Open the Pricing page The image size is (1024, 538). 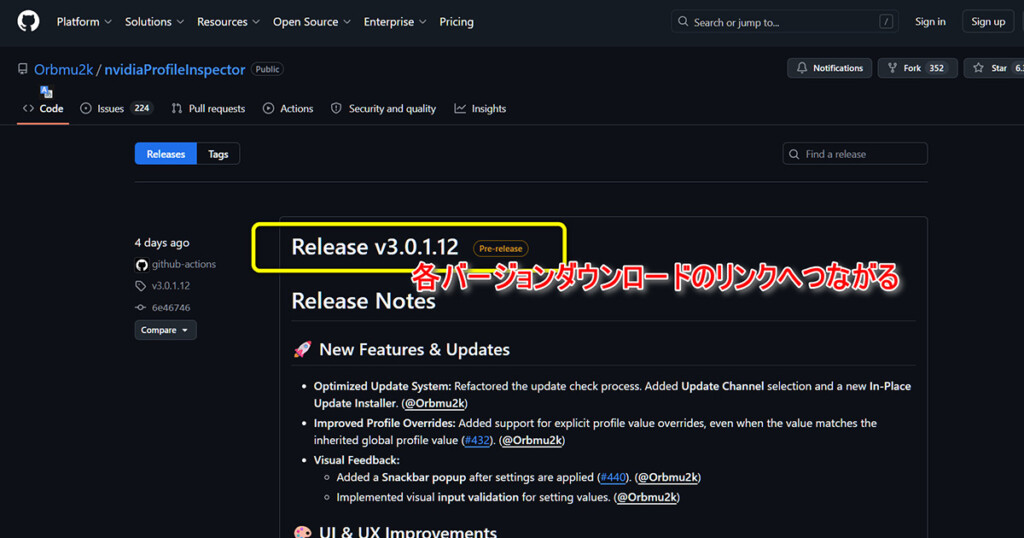click(456, 22)
